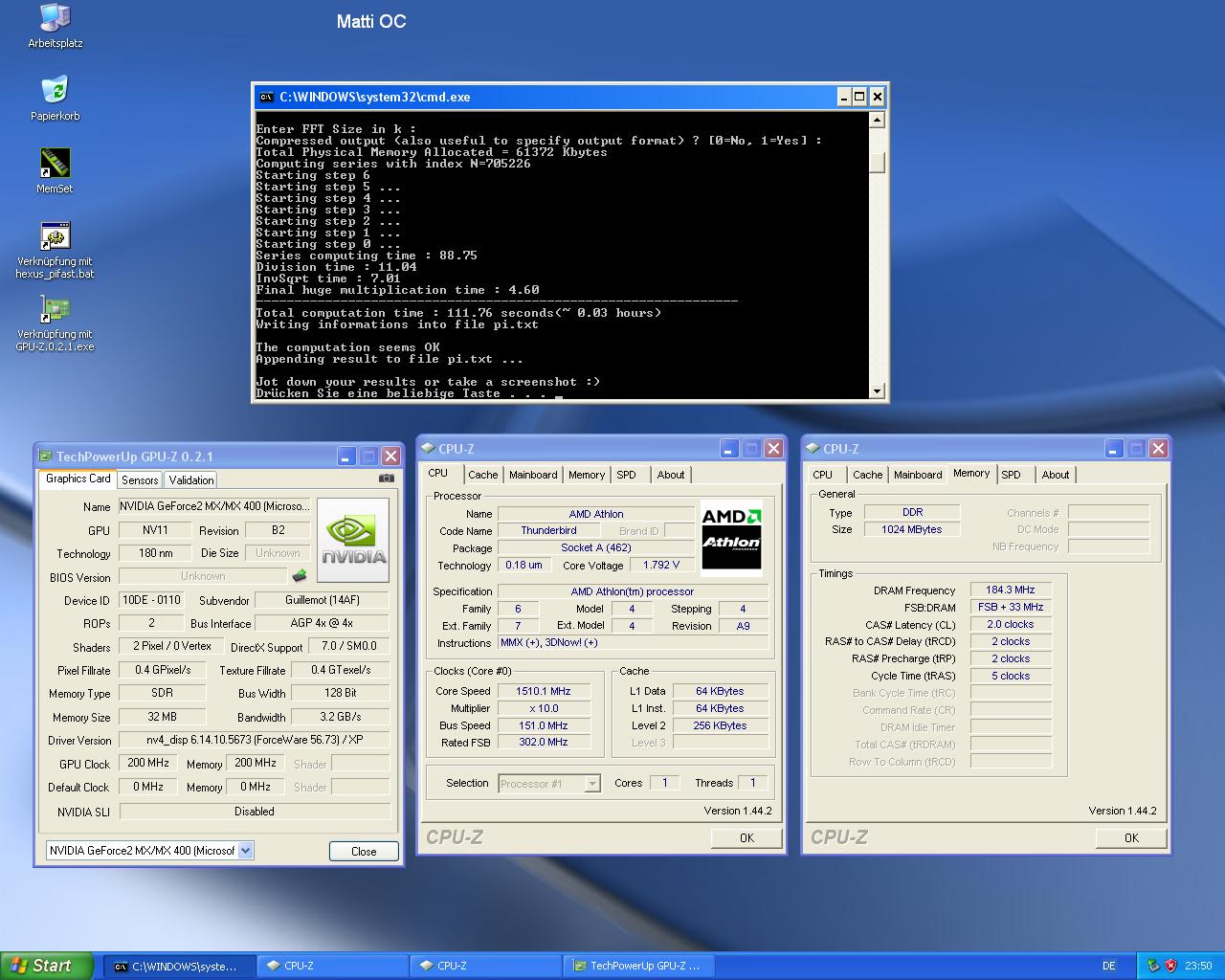Select the GPU-Z Graphics Card tab
Viewport: 1225px width, 980px height.
click(x=78, y=479)
